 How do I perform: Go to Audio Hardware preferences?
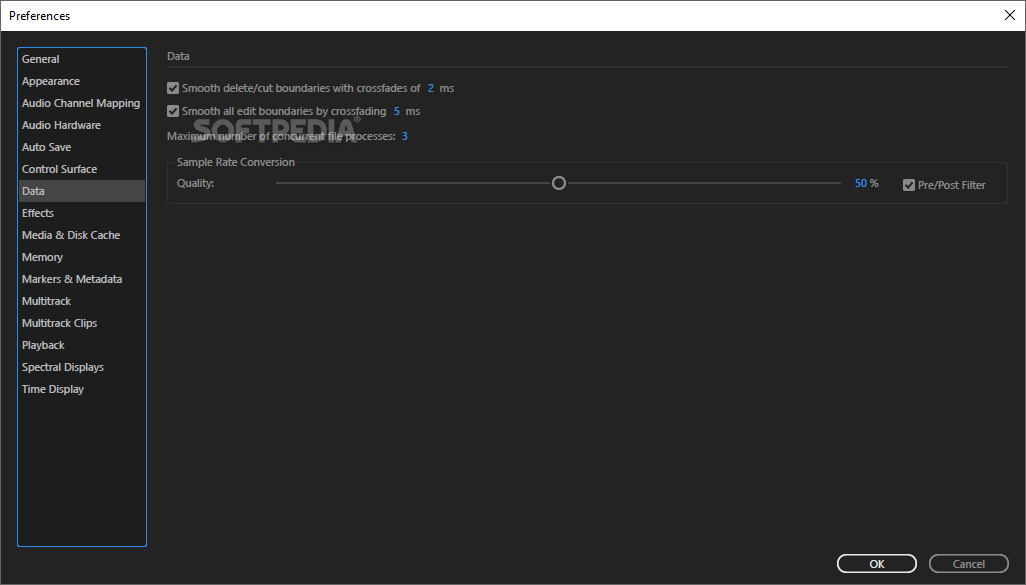click(82, 125)
